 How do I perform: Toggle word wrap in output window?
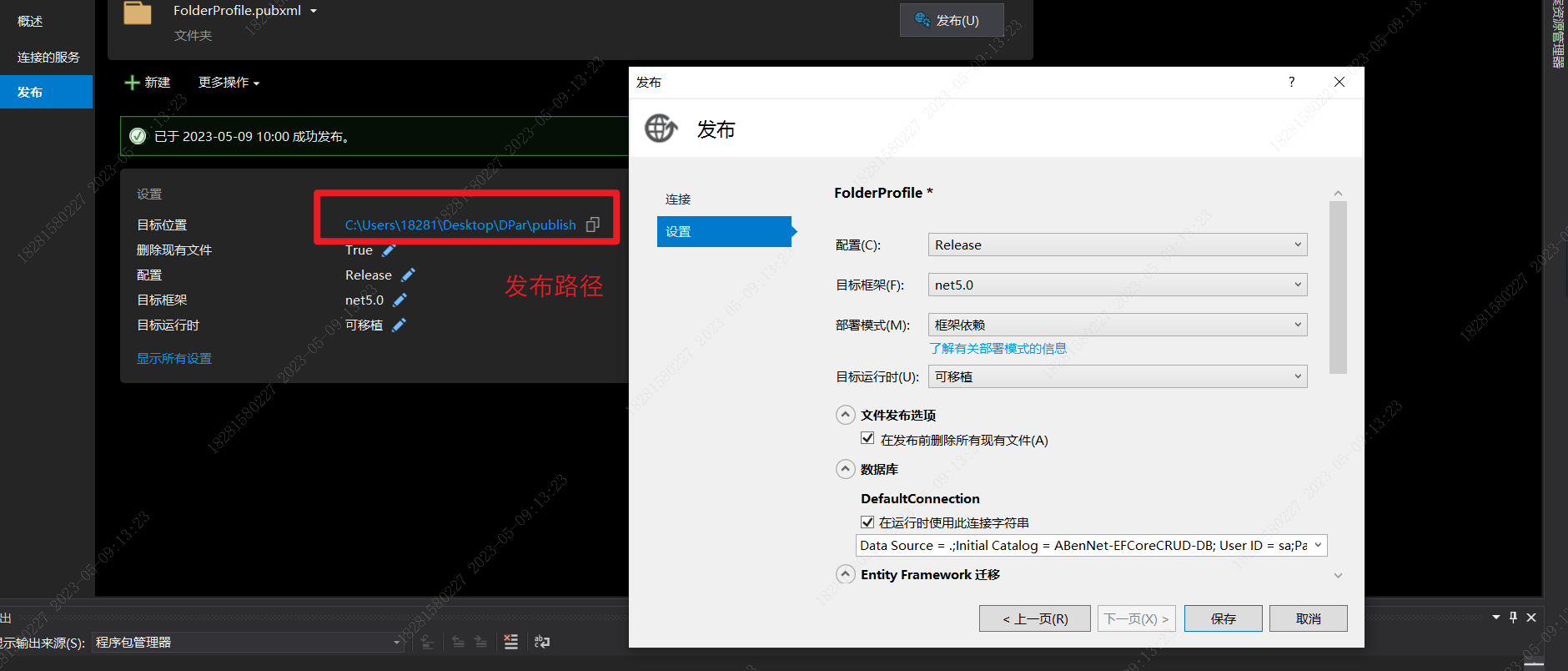(542, 642)
